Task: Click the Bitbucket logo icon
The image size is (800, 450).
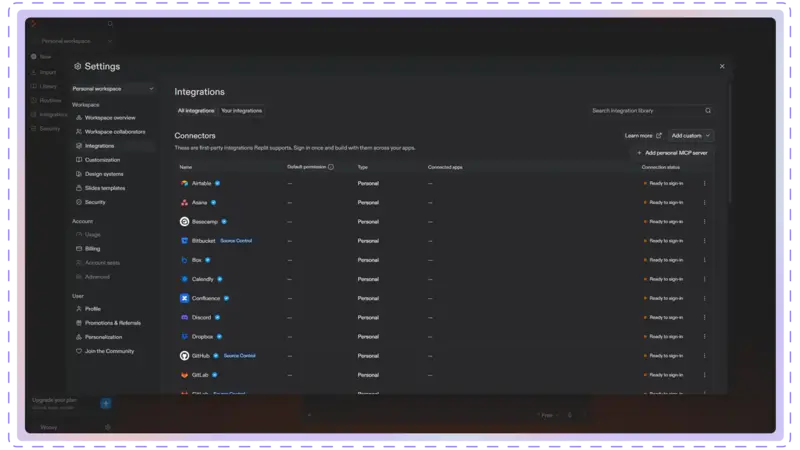Action: (184, 241)
